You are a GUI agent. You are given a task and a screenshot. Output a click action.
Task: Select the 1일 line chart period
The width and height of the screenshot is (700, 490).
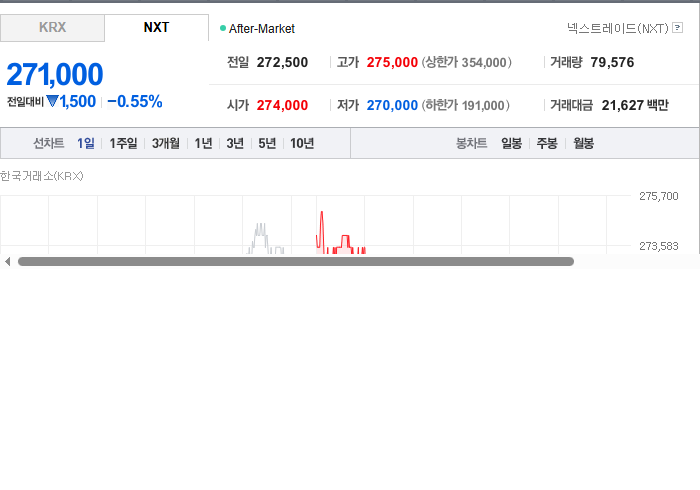tap(86, 143)
